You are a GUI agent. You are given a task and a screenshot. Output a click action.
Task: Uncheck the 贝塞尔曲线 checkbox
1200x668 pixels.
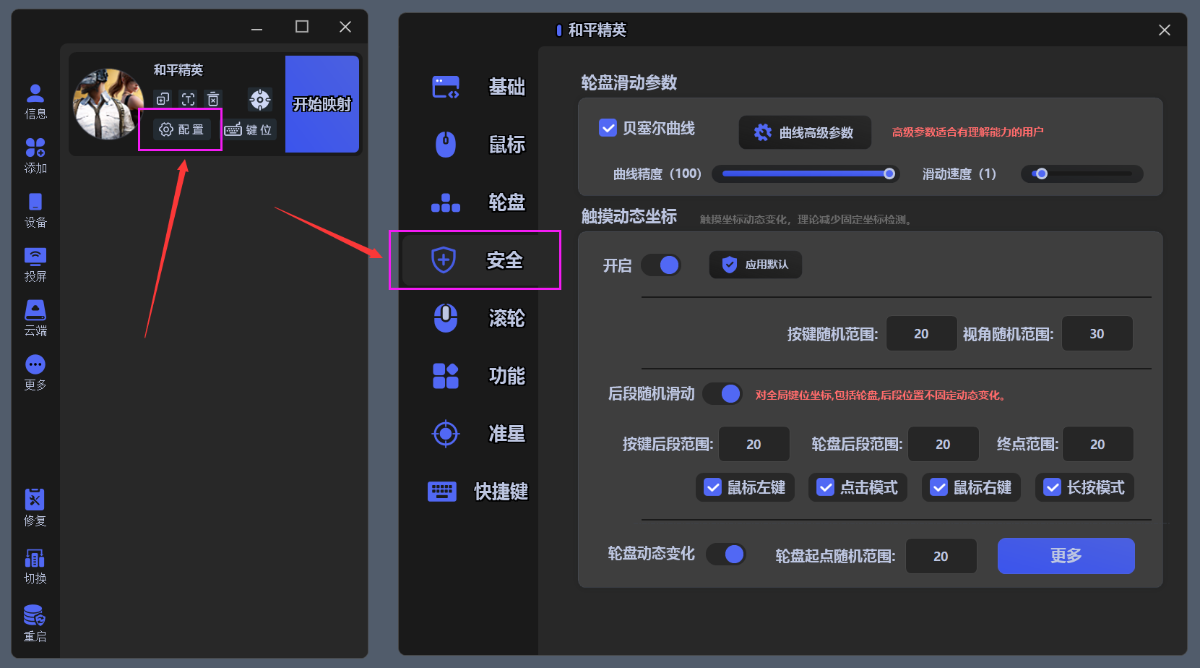pos(607,128)
